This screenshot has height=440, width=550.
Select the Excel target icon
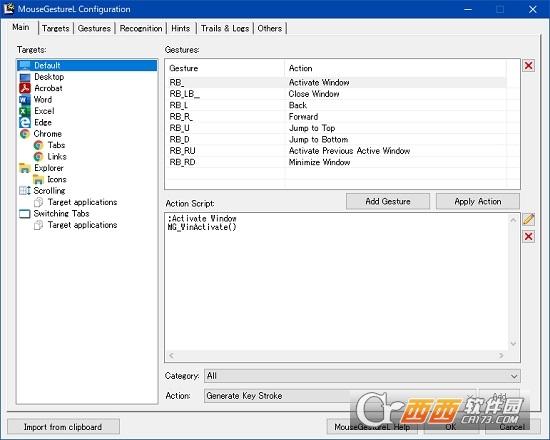(x=25, y=111)
